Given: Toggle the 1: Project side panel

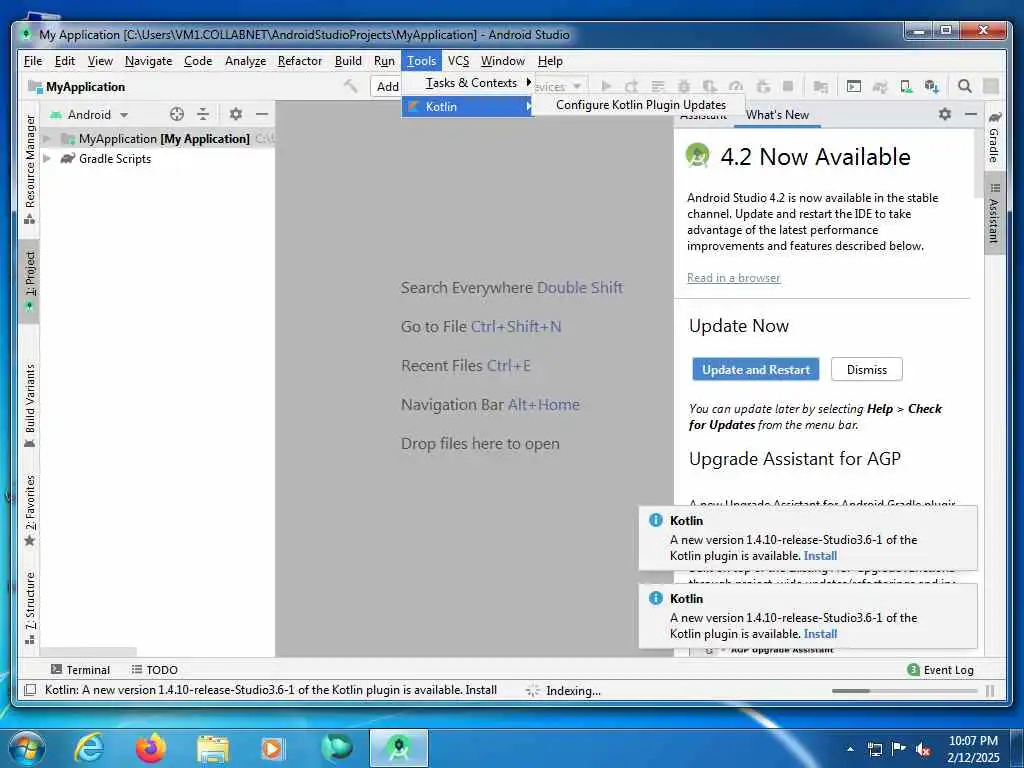Looking at the screenshot, I should (x=30, y=281).
